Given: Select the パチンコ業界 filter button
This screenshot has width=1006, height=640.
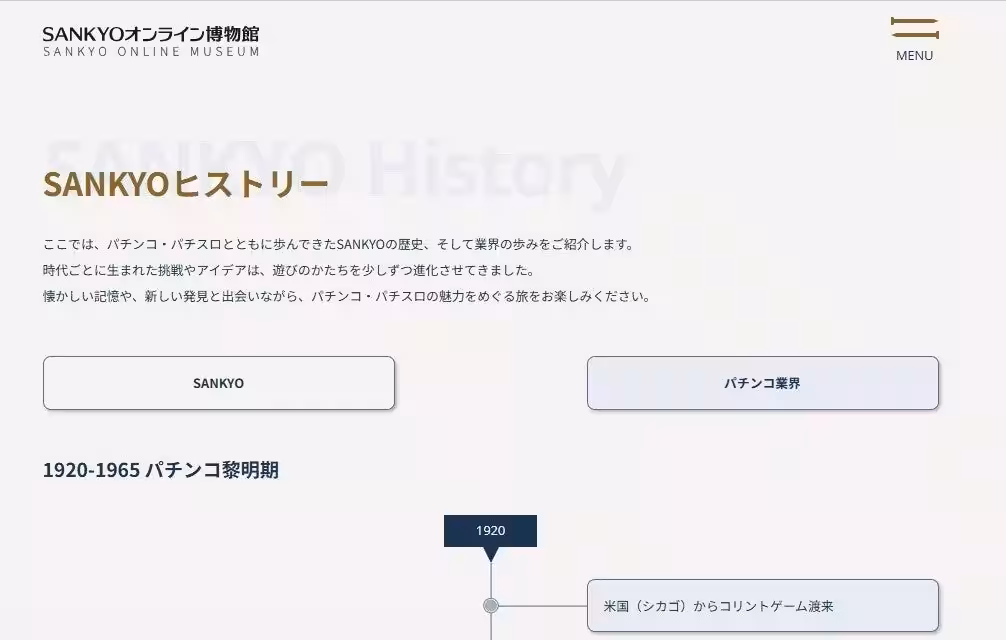Looking at the screenshot, I should tap(763, 383).
